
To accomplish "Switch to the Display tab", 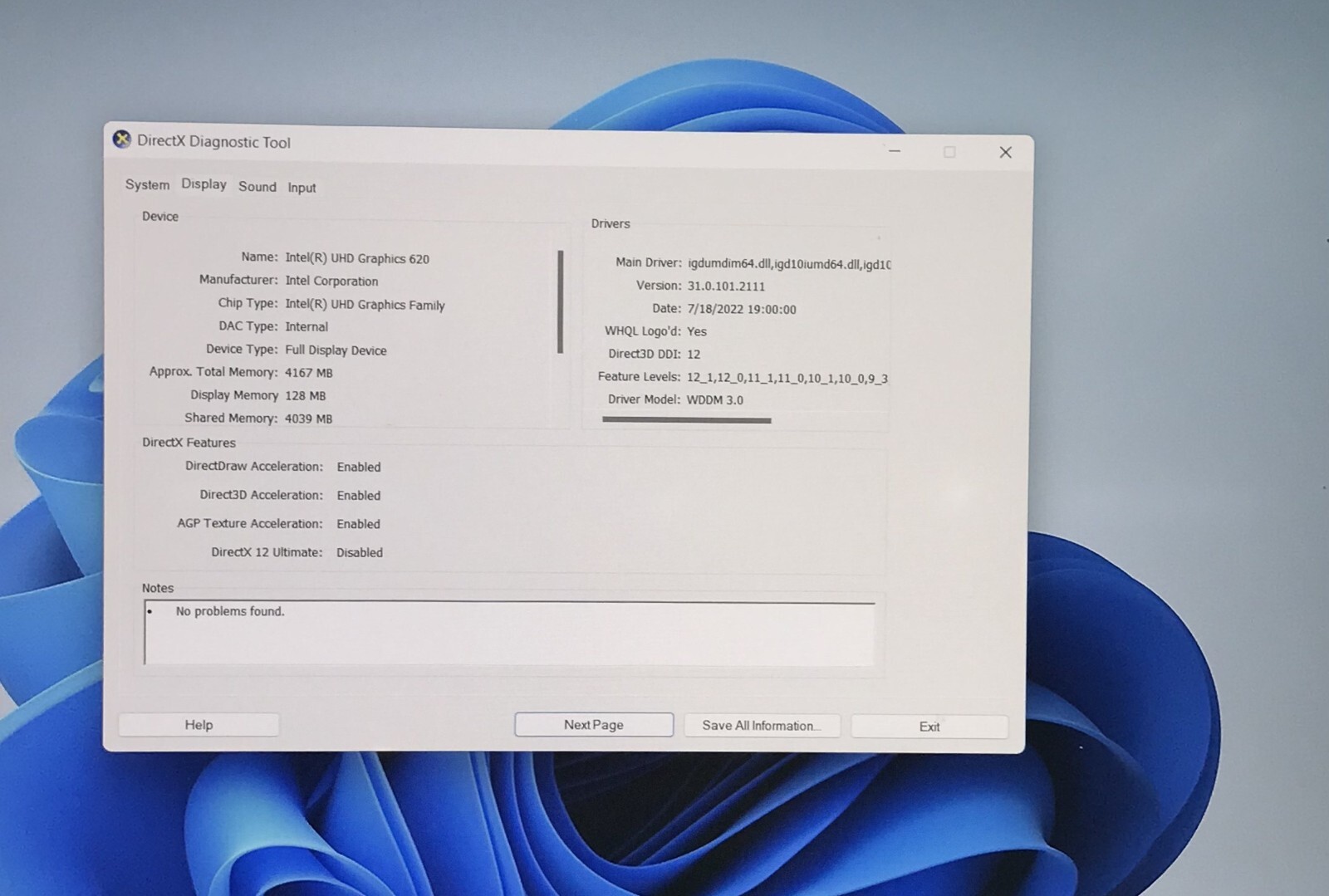I will point(204,184).
